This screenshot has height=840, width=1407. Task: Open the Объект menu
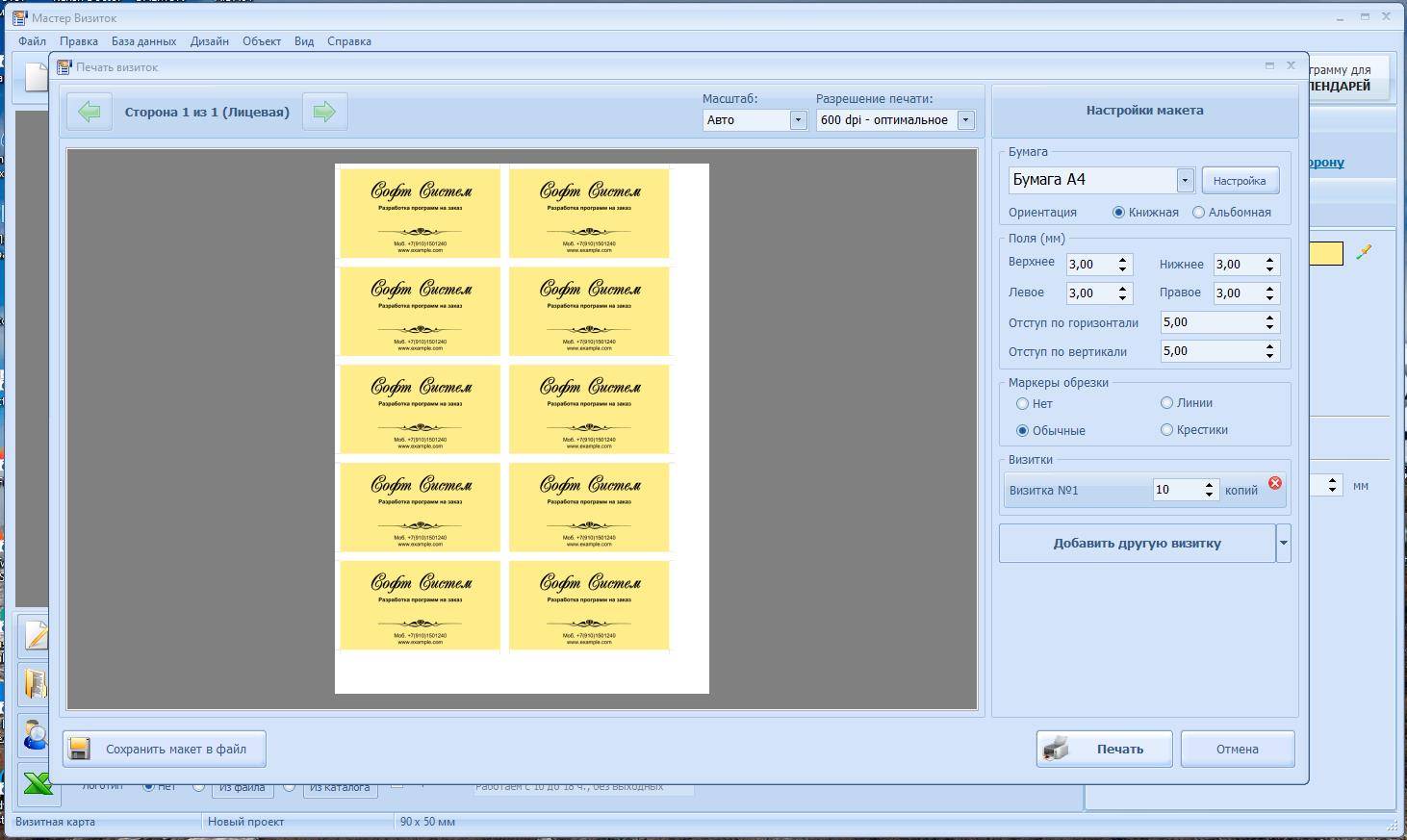(x=262, y=41)
